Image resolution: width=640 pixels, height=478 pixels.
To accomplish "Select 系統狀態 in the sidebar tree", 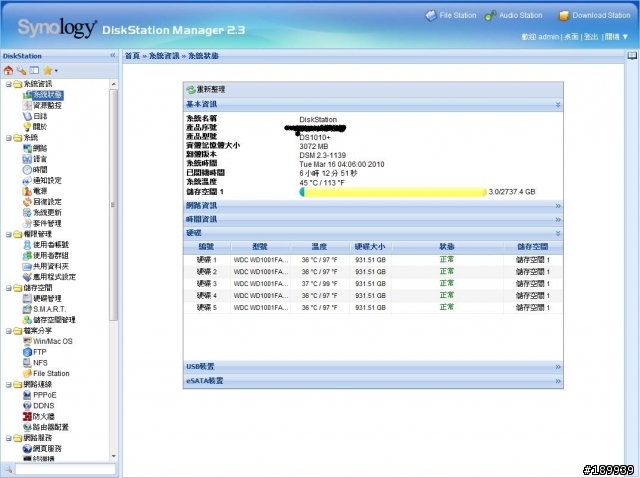I will 43,95.
